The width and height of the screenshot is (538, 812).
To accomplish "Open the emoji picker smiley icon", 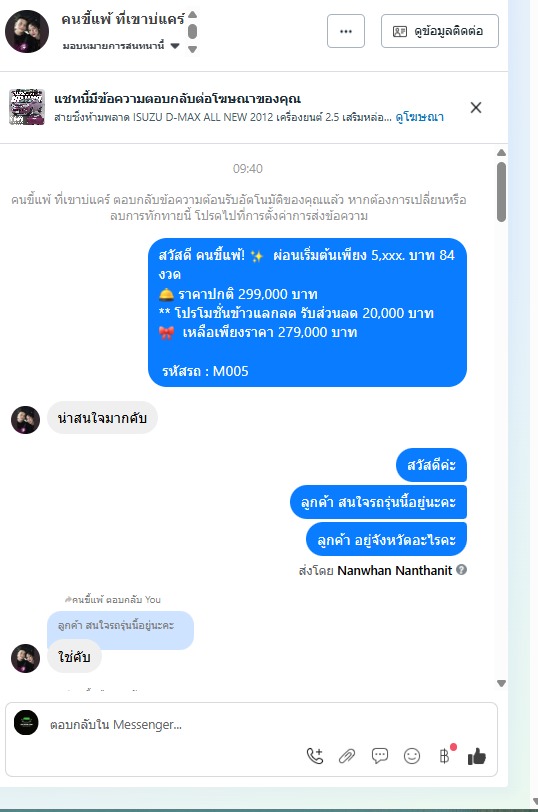I will tap(412, 757).
